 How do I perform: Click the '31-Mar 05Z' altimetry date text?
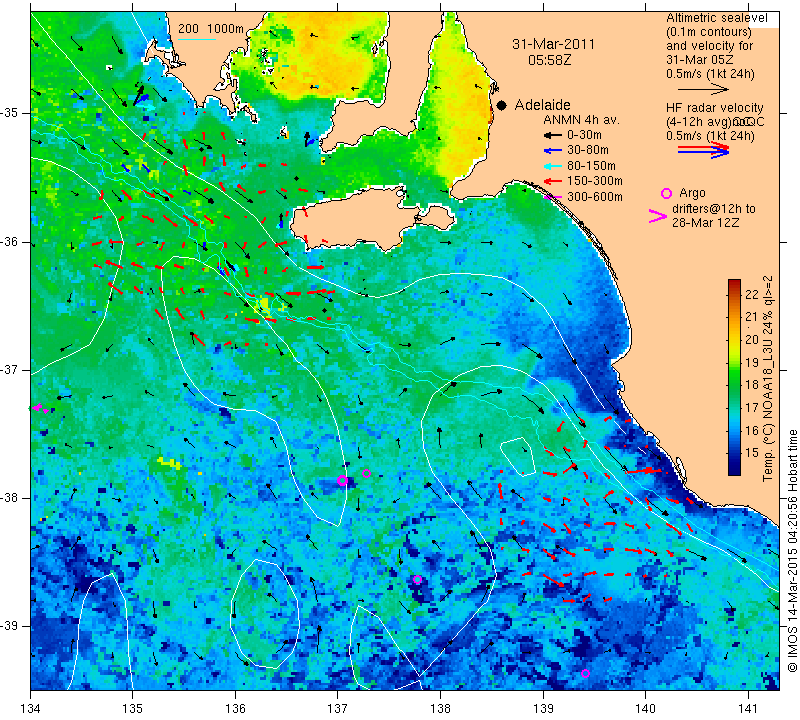(x=700, y=60)
